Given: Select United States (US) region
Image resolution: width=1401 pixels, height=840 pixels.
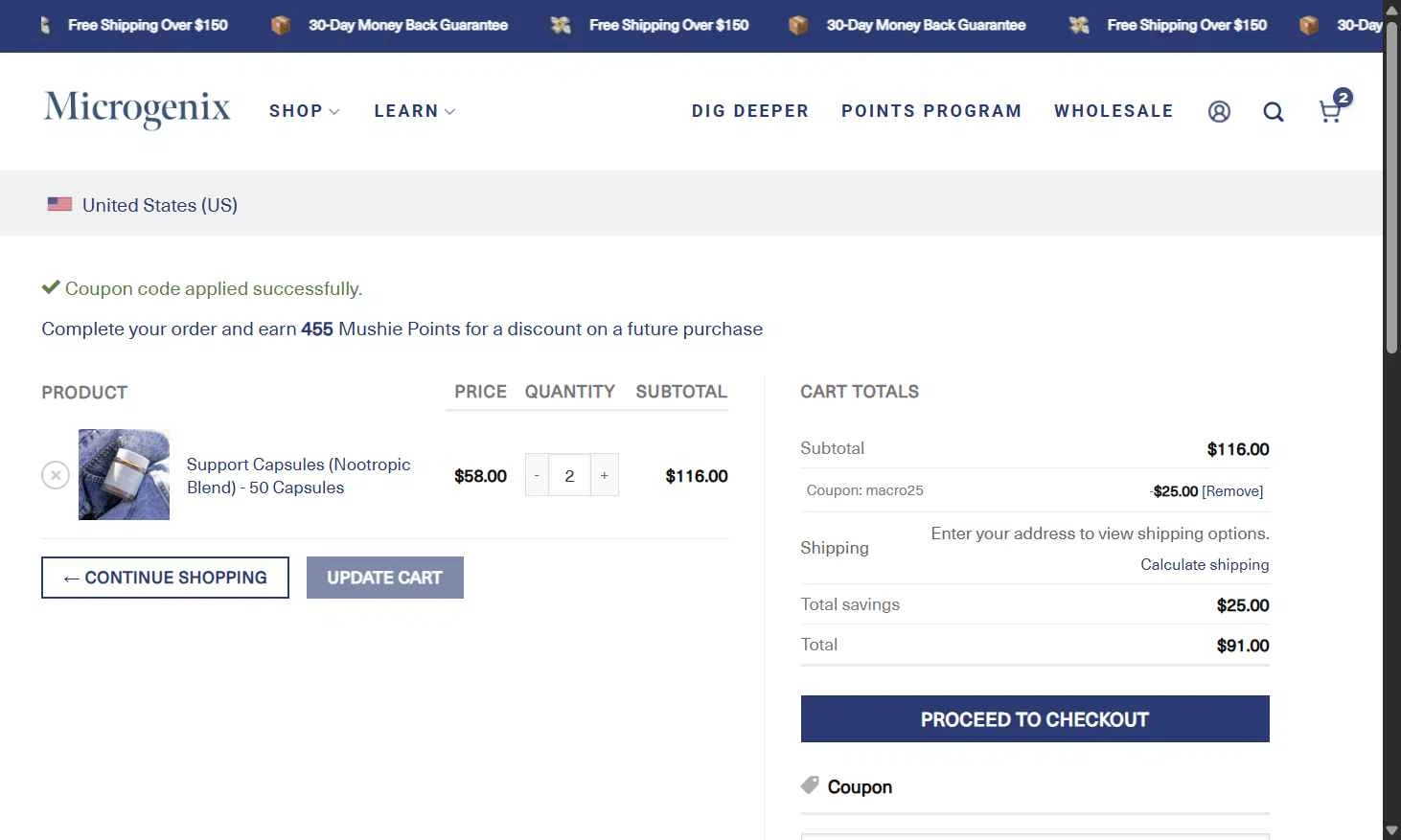Looking at the screenshot, I should [x=160, y=205].
